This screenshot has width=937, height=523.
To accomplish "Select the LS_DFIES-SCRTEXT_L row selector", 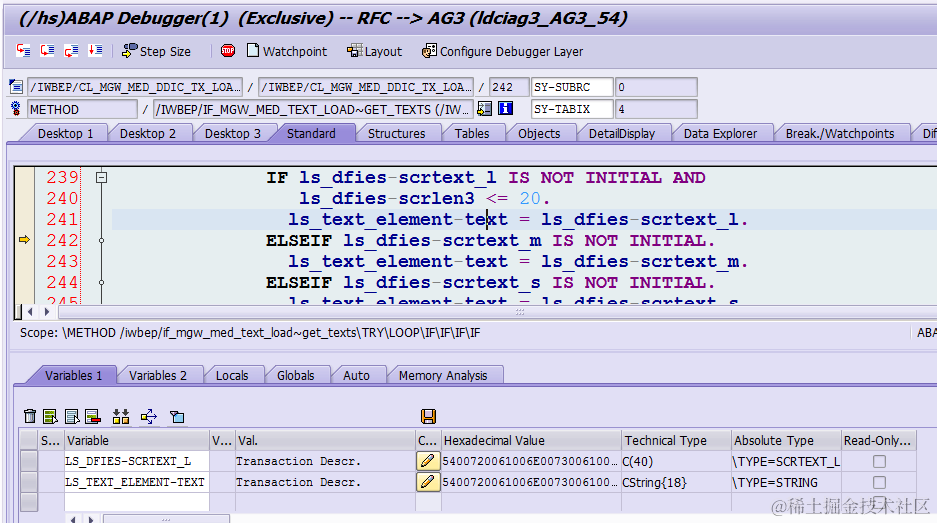I will click(29, 461).
